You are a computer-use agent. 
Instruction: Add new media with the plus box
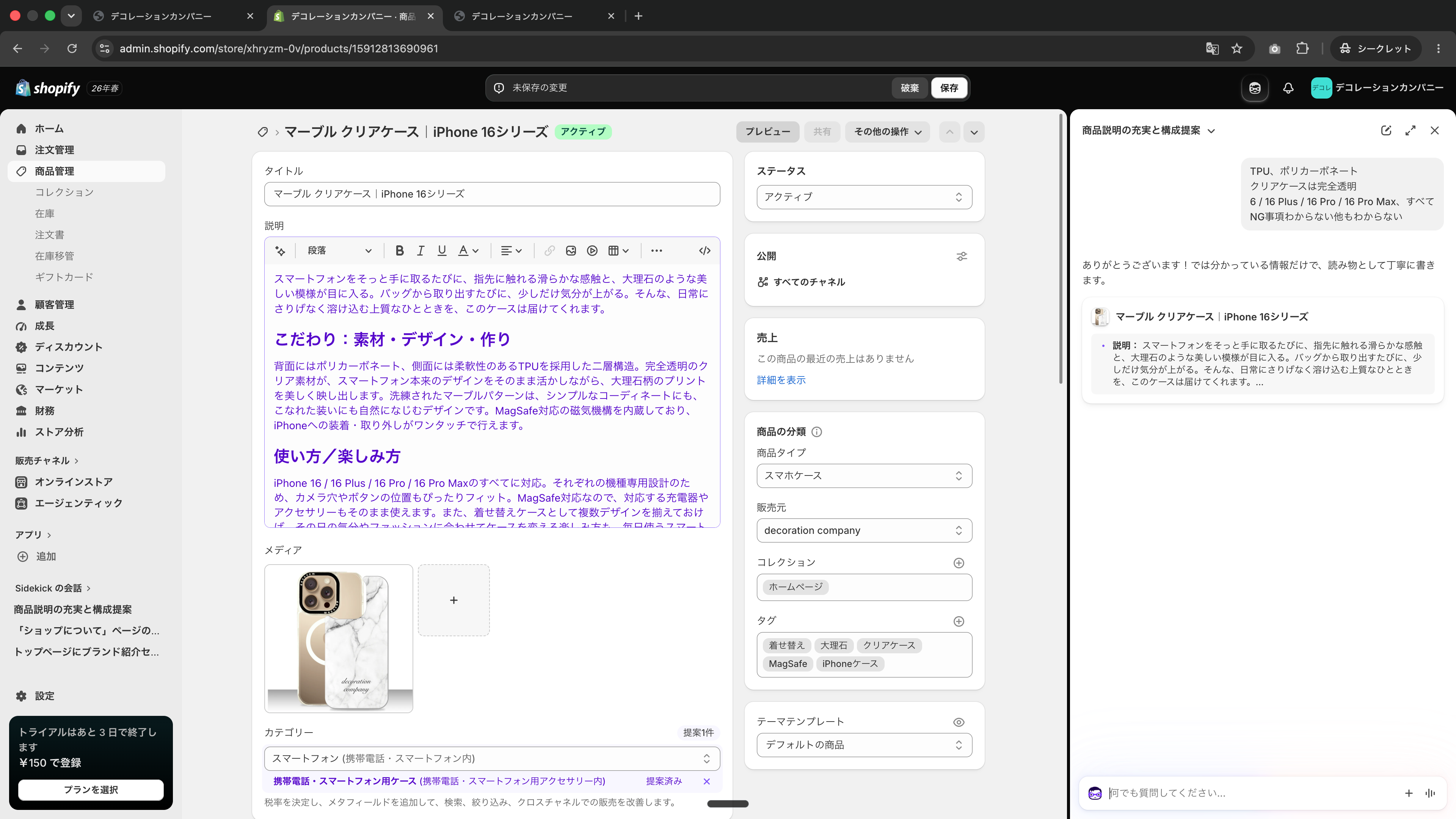[x=453, y=600]
